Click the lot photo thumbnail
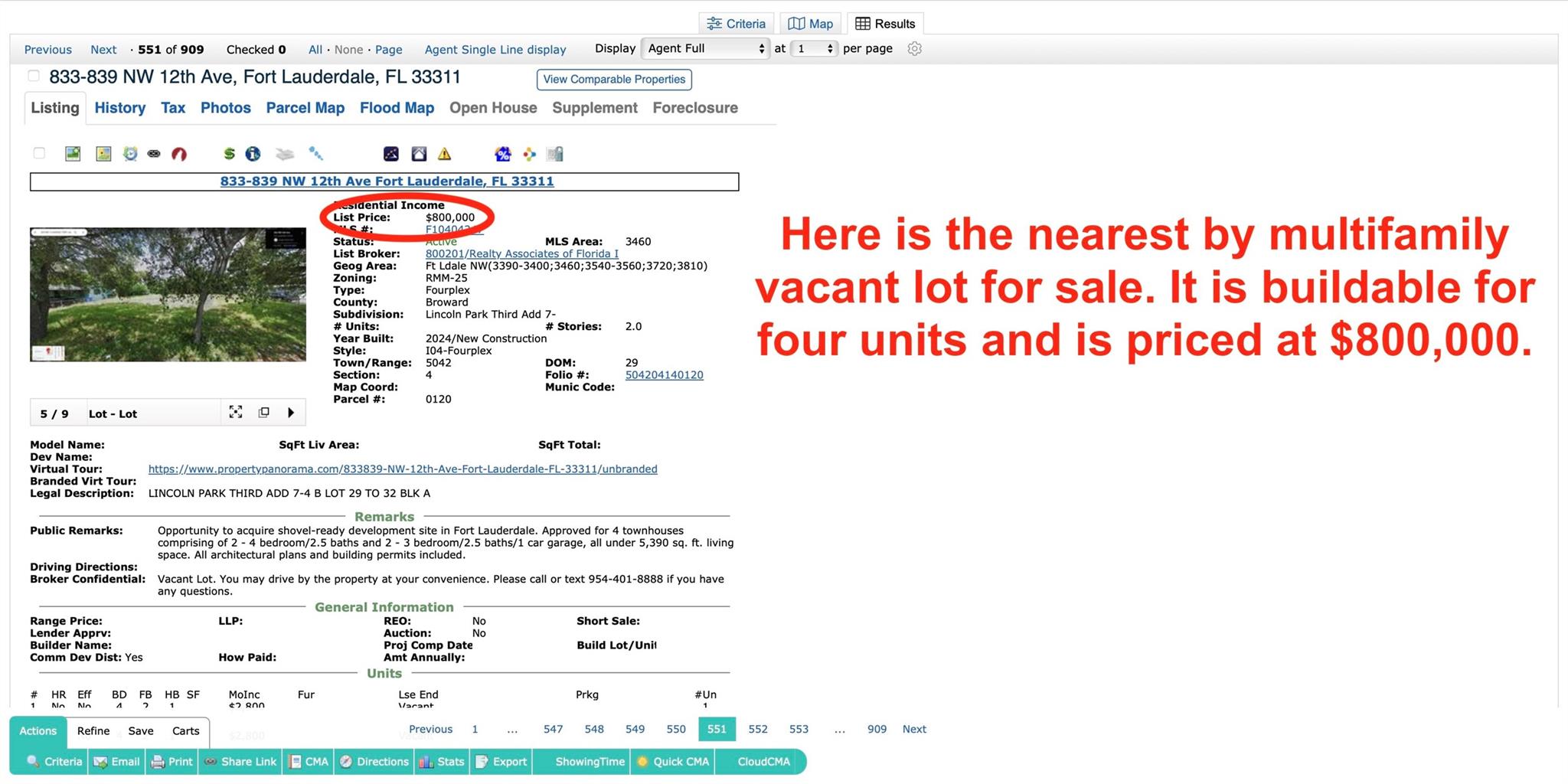 pyautogui.click(x=168, y=295)
